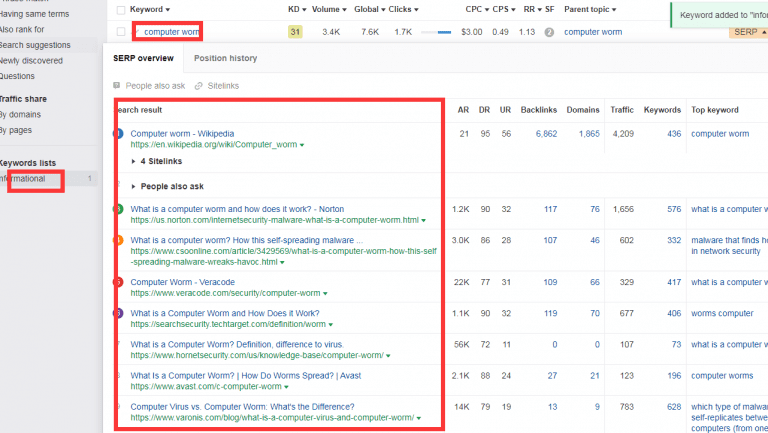Viewport: 768px width, 433px height.
Task: Expand People also ask row
Action: tap(168, 187)
